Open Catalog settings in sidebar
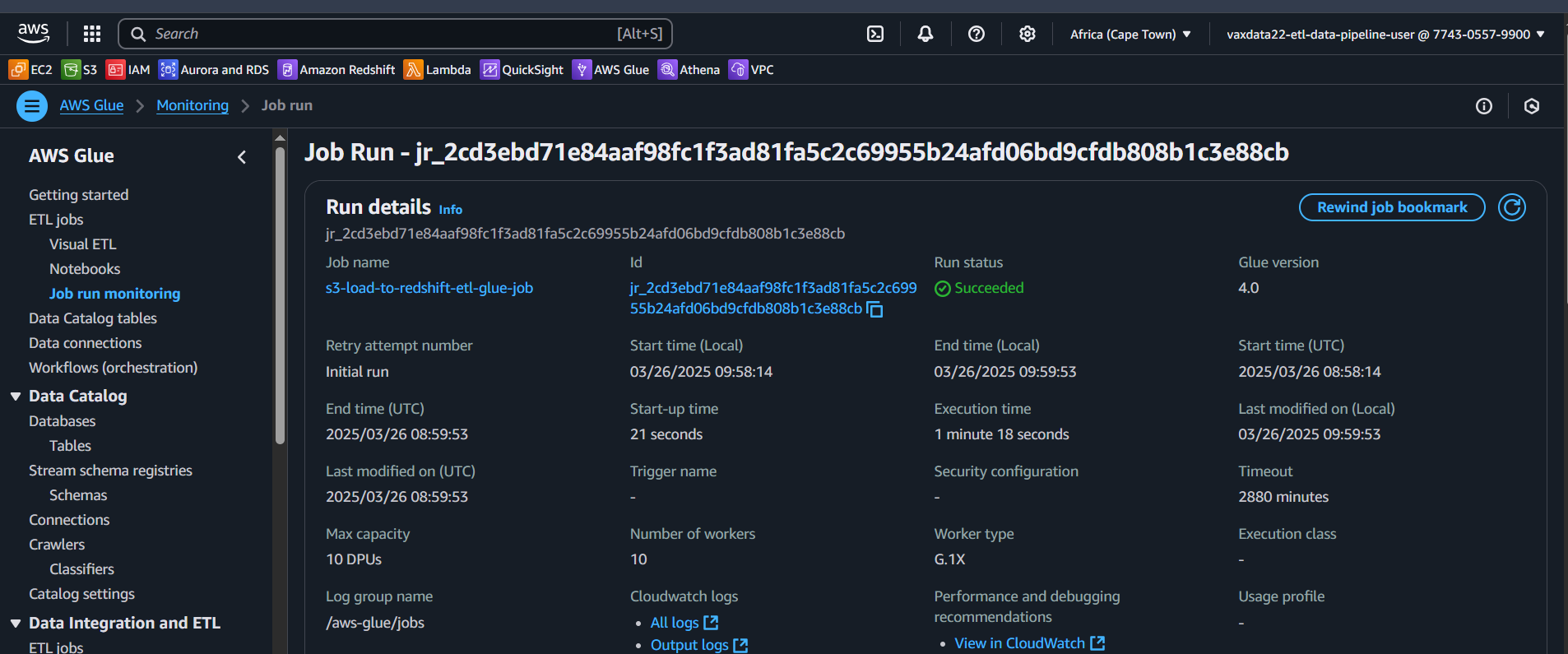Image resolution: width=1568 pixels, height=654 pixels. point(81,594)
